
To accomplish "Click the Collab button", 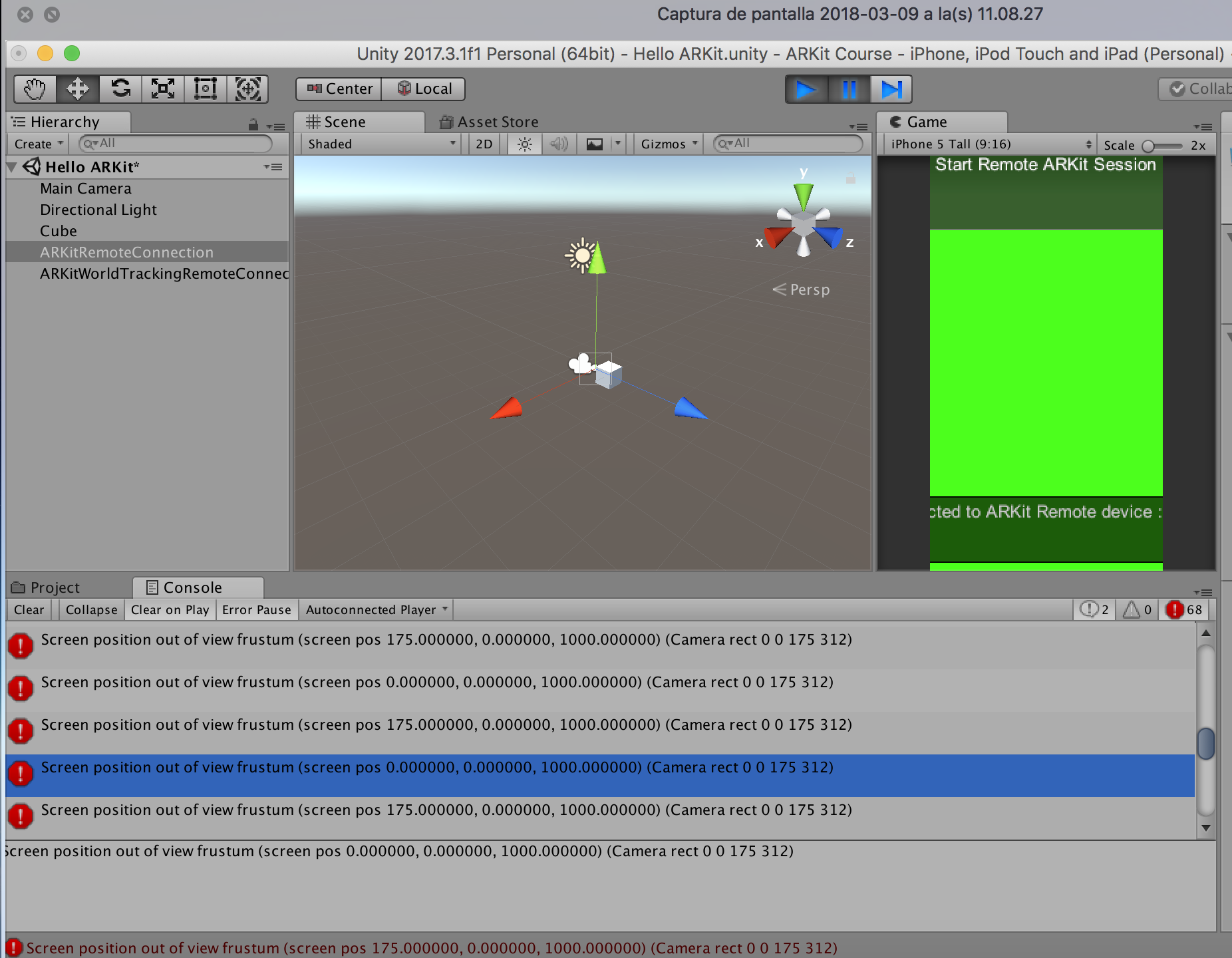I will coord(1196,89).
